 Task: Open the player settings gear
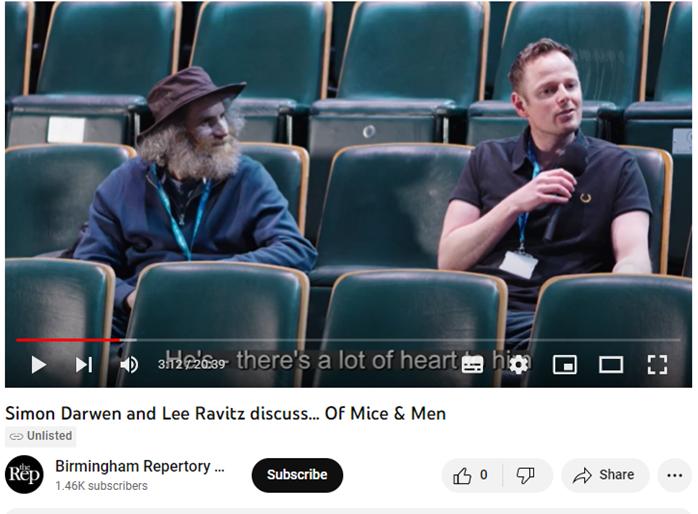[519, 365]
